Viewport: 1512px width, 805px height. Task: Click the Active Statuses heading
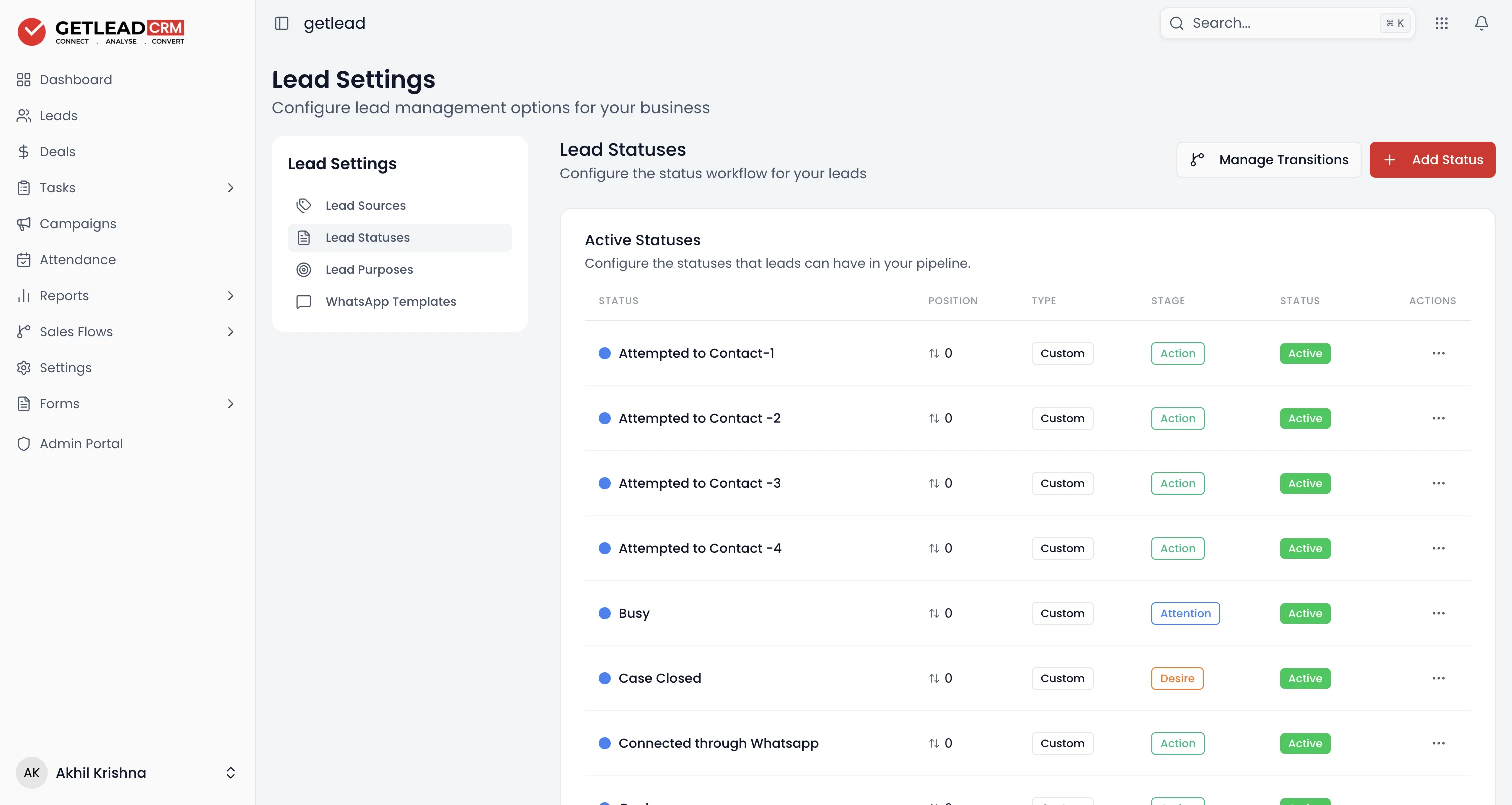tap(642, 240)
